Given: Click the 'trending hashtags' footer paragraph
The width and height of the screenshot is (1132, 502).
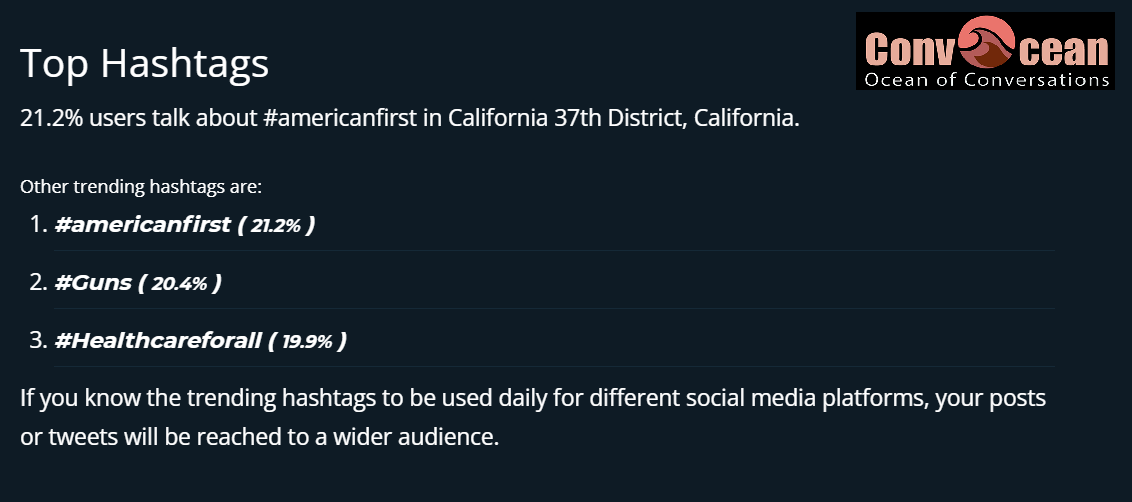Looking at the screenshot, I should pos(533,417).
